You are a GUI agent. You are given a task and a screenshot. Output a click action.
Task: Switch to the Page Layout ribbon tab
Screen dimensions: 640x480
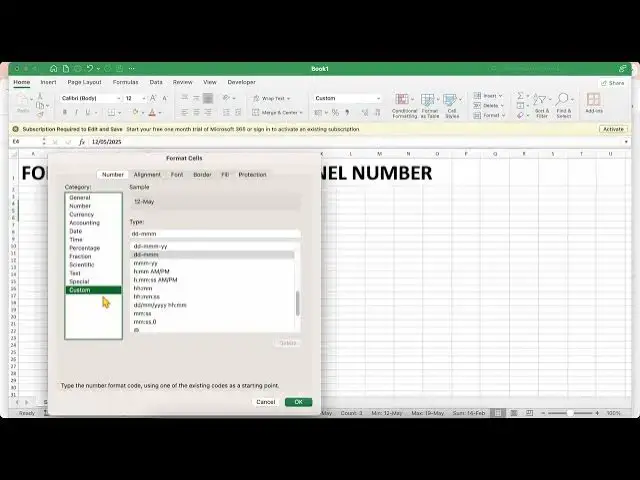[x=84, y=82]
